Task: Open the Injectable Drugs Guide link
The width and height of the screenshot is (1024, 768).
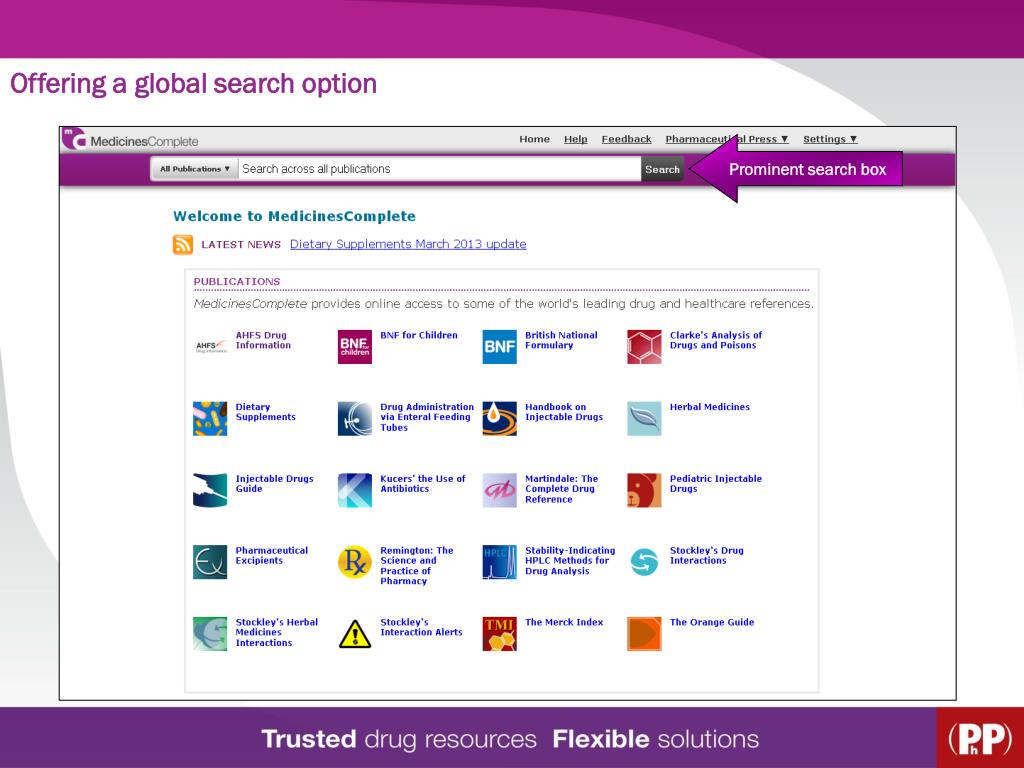Action: pyautogui.click(x=274, y=484)
